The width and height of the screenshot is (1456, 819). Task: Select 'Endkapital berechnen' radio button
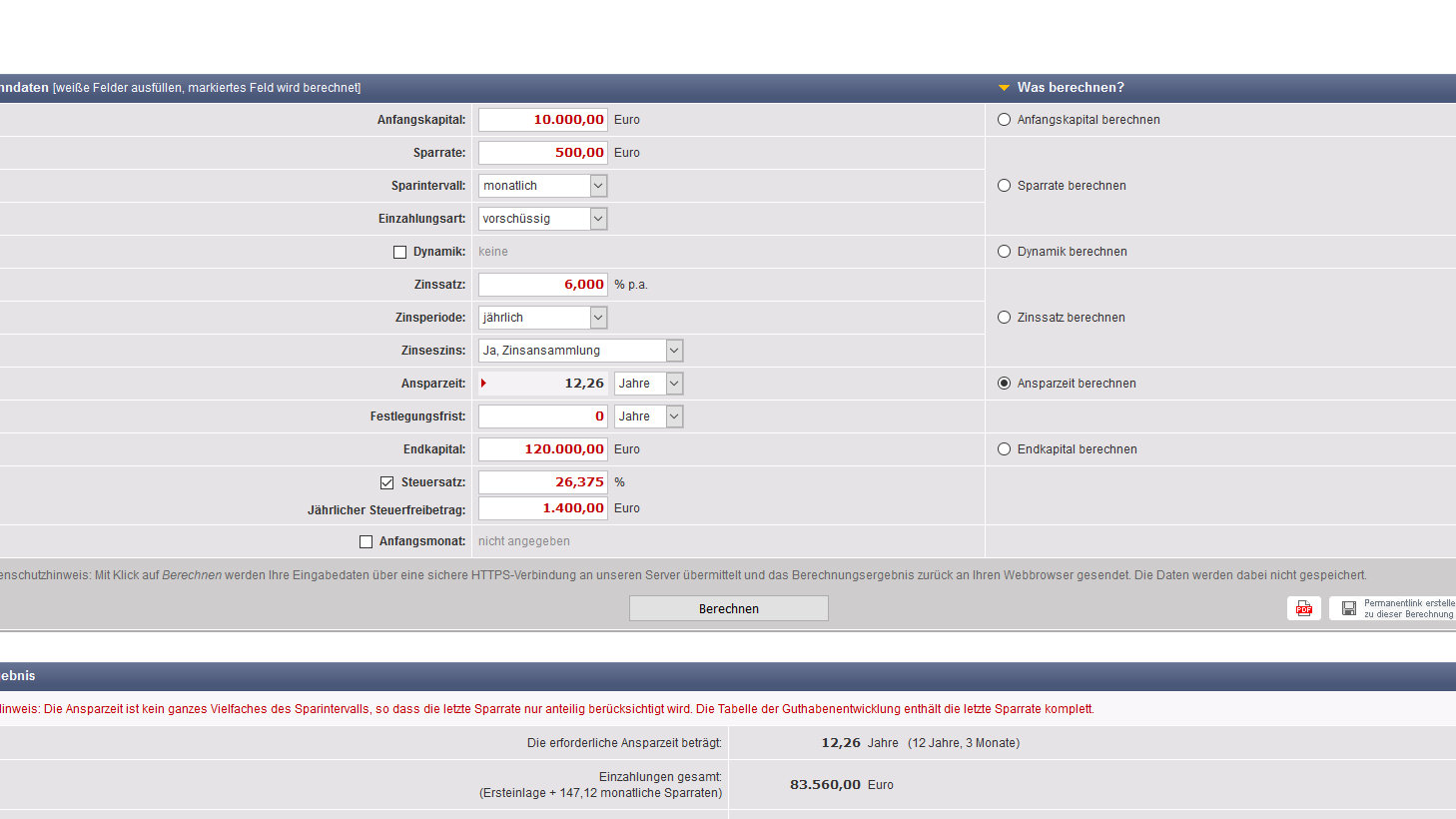click(1005, 449)
